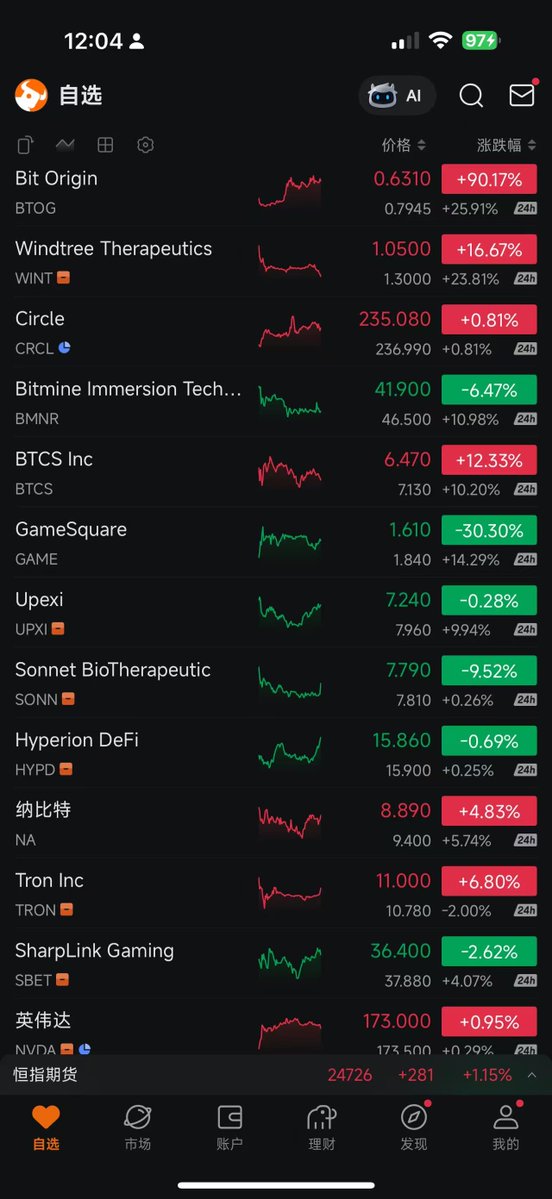Image resolution: width=552 pixels, height=1199 pixels.
Task: Switch to the chart trend view icon
Action: click(65, 145)
